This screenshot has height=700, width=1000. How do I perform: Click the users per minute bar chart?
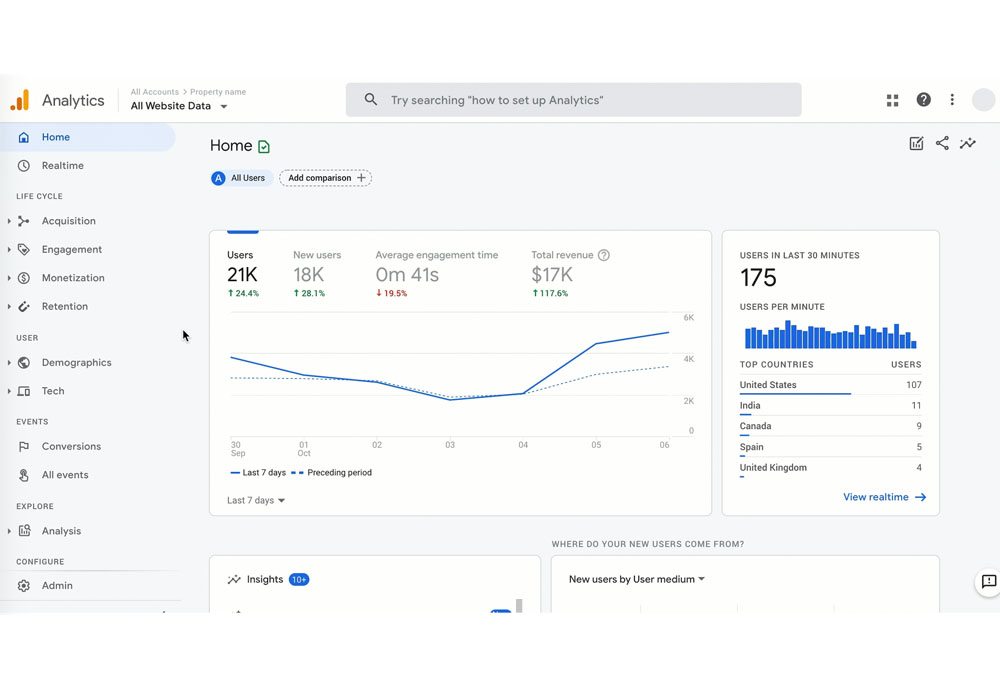(830, 334)
